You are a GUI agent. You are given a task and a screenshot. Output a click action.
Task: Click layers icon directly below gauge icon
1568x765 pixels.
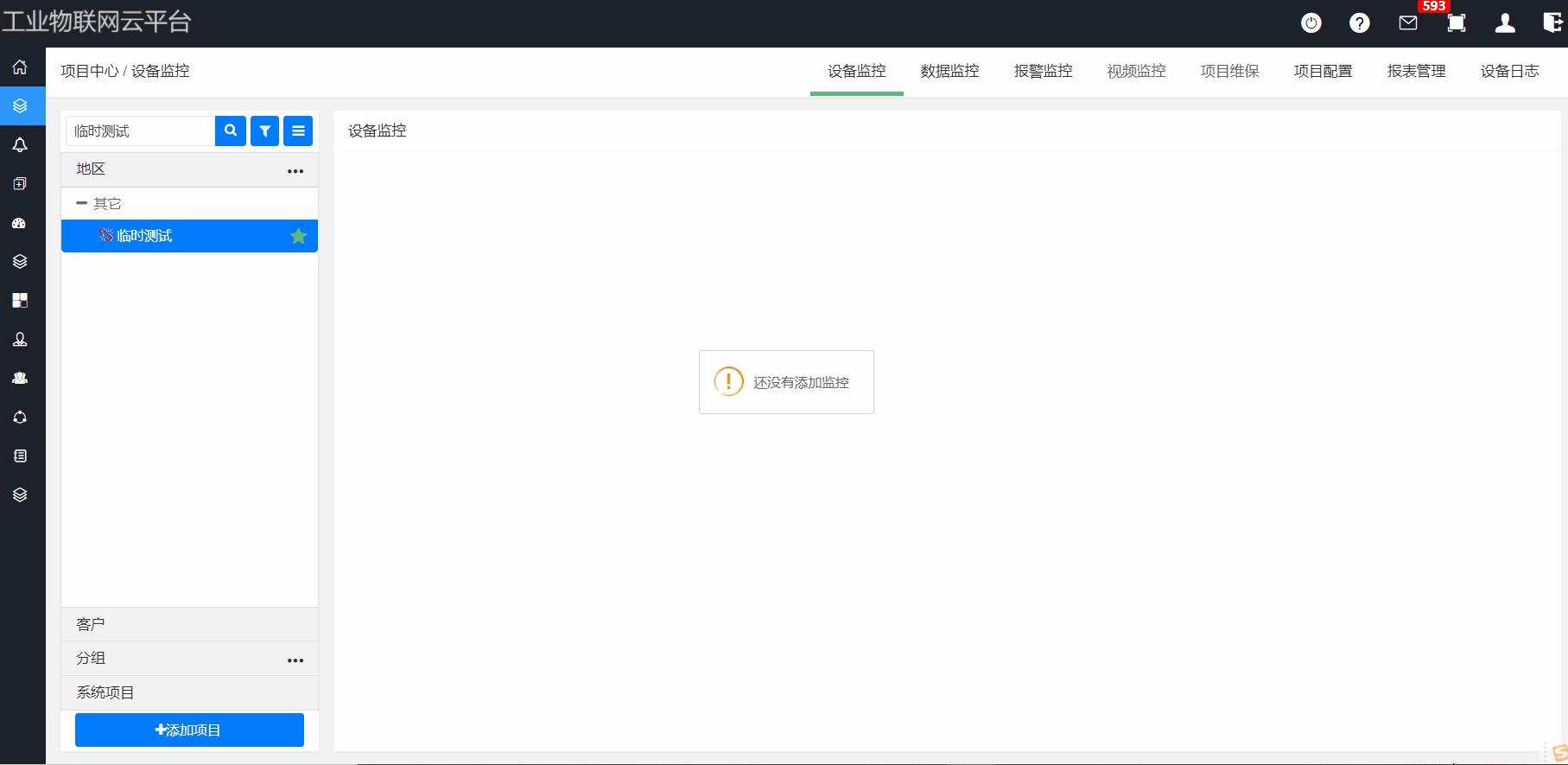tap(20, 261)
